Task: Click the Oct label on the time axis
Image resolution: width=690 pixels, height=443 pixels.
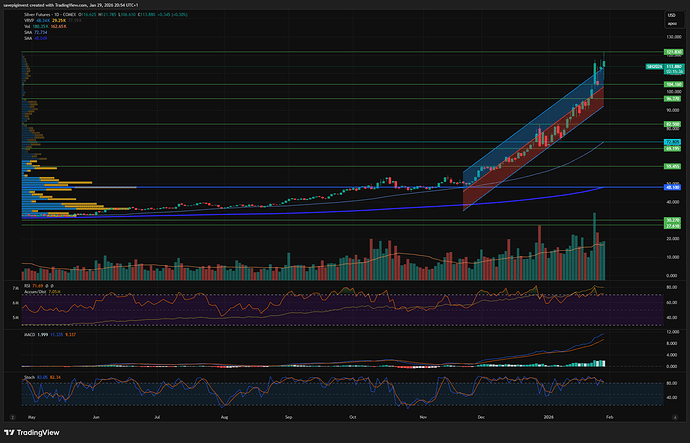Action: click(351, 416)
